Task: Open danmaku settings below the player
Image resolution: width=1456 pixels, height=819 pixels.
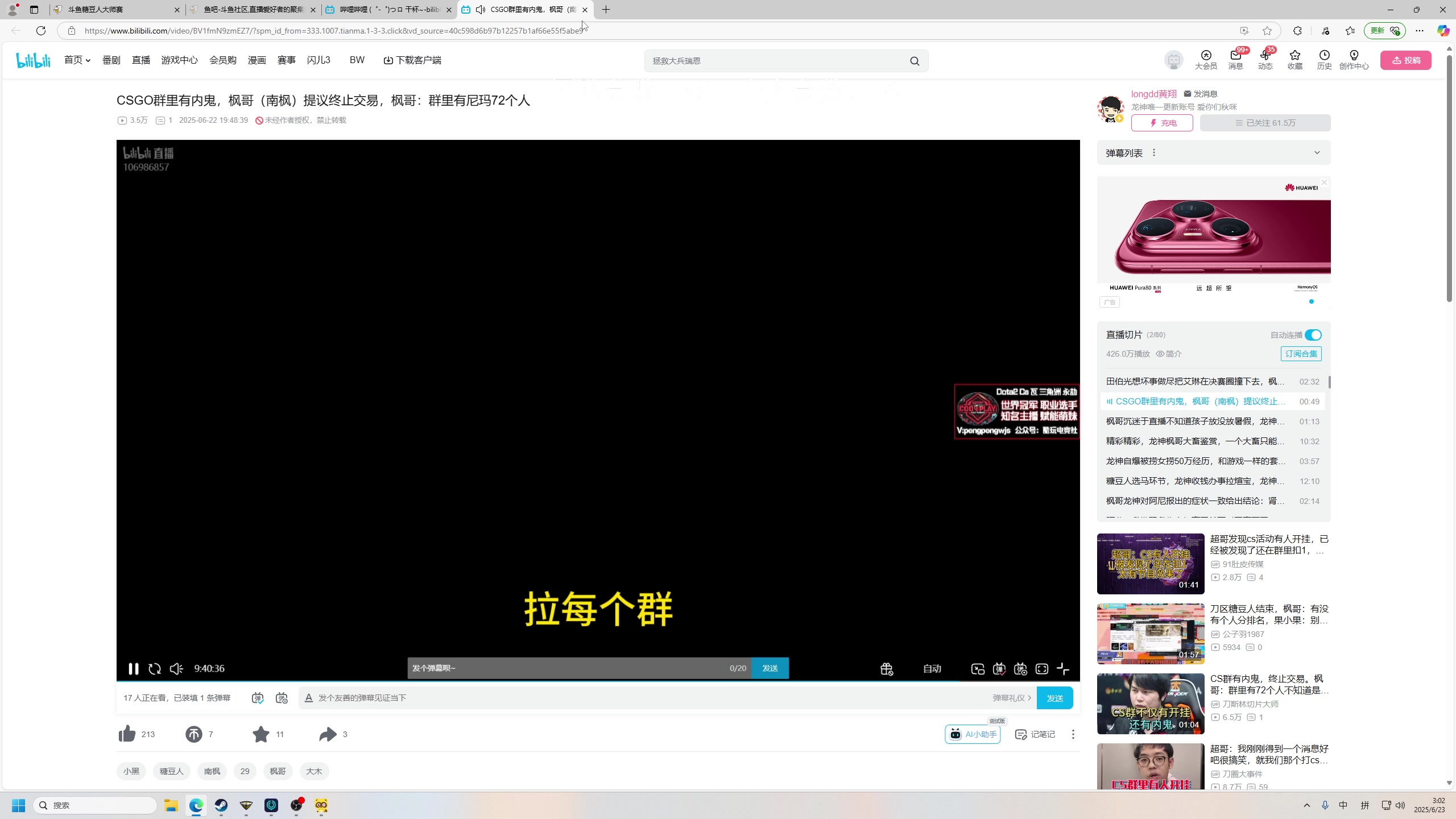Action: pos(282,698)
